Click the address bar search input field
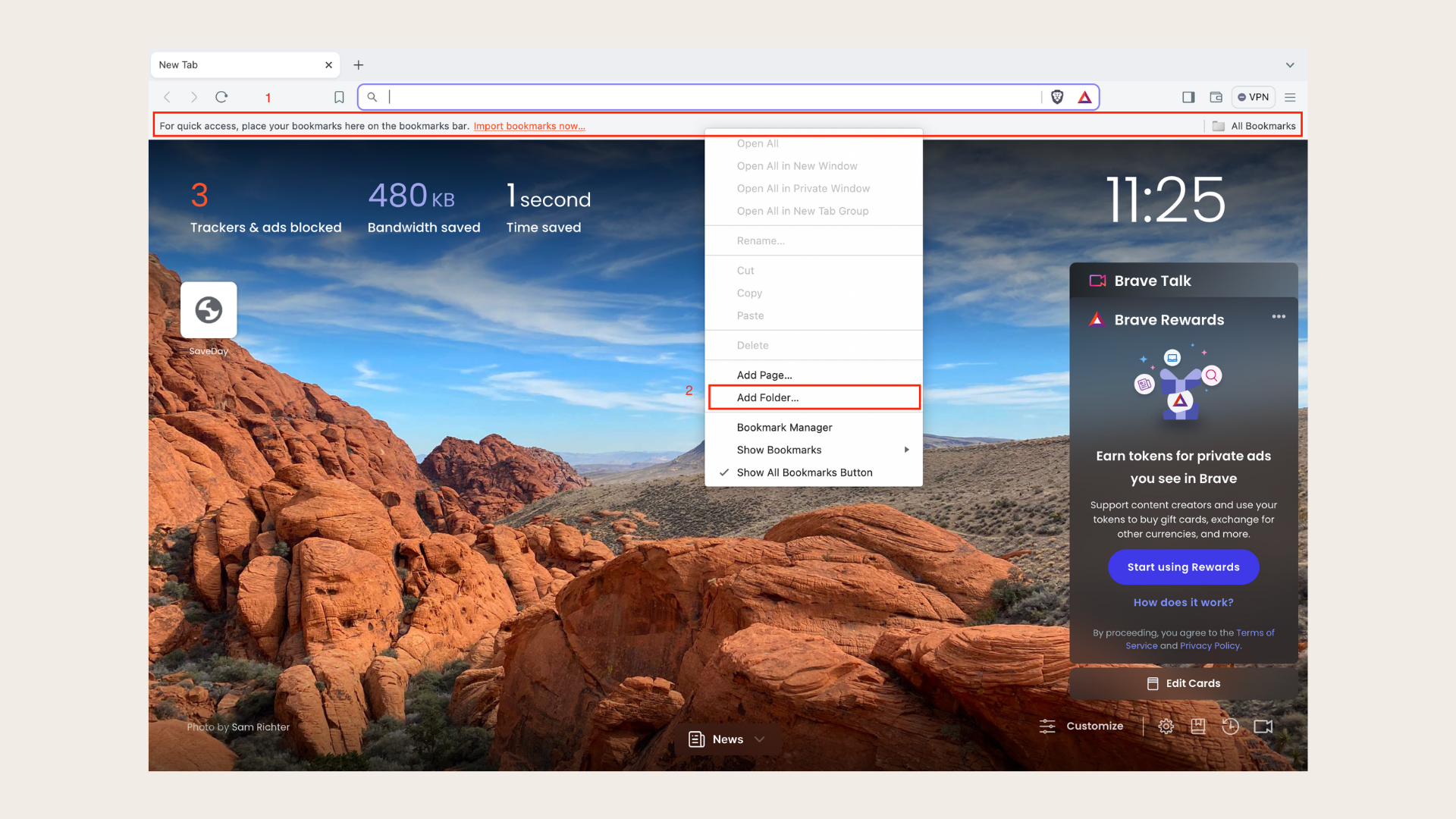The image size is (1456, 819). (727, 96)
